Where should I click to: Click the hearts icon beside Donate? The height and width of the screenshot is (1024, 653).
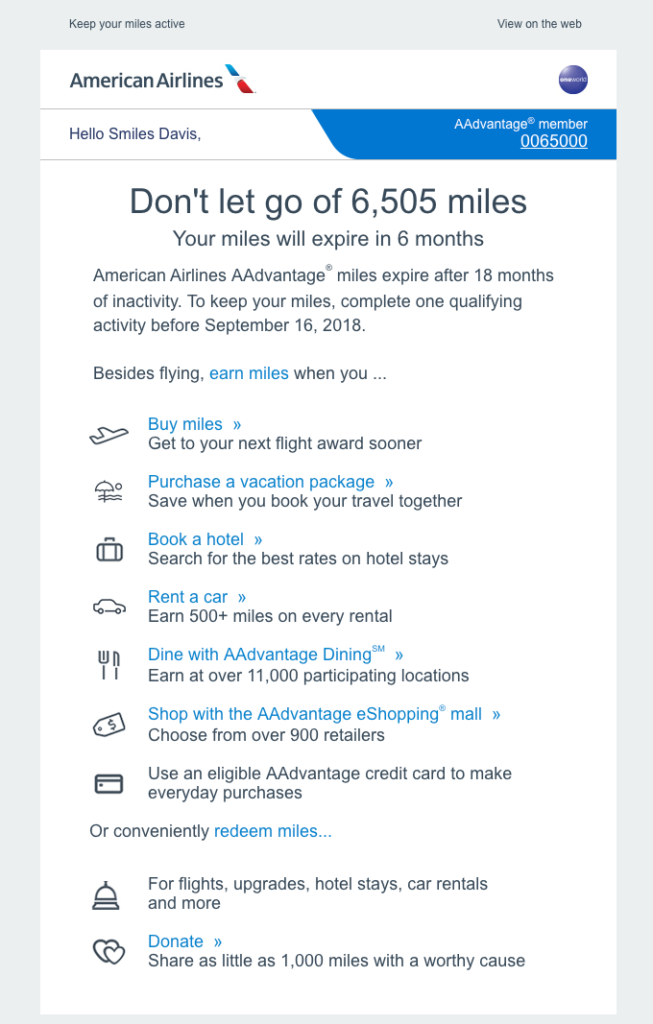(x=108, y=951)
